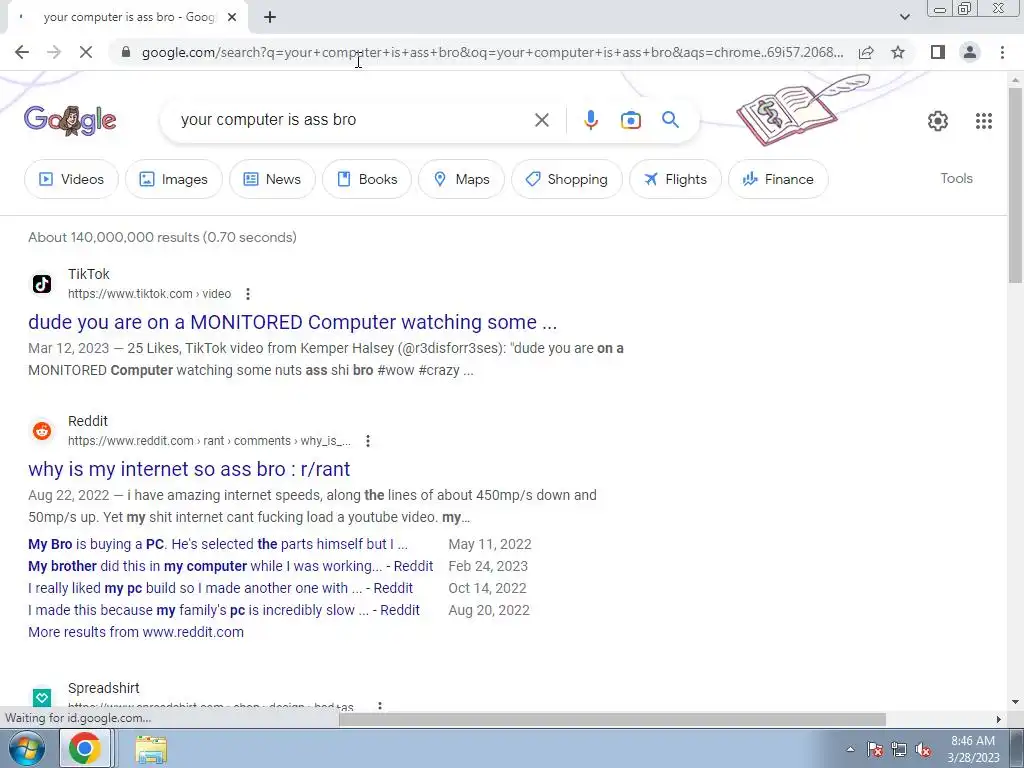Go back using the browser back arrow
1024x768 pixels.
coord(22,52)
